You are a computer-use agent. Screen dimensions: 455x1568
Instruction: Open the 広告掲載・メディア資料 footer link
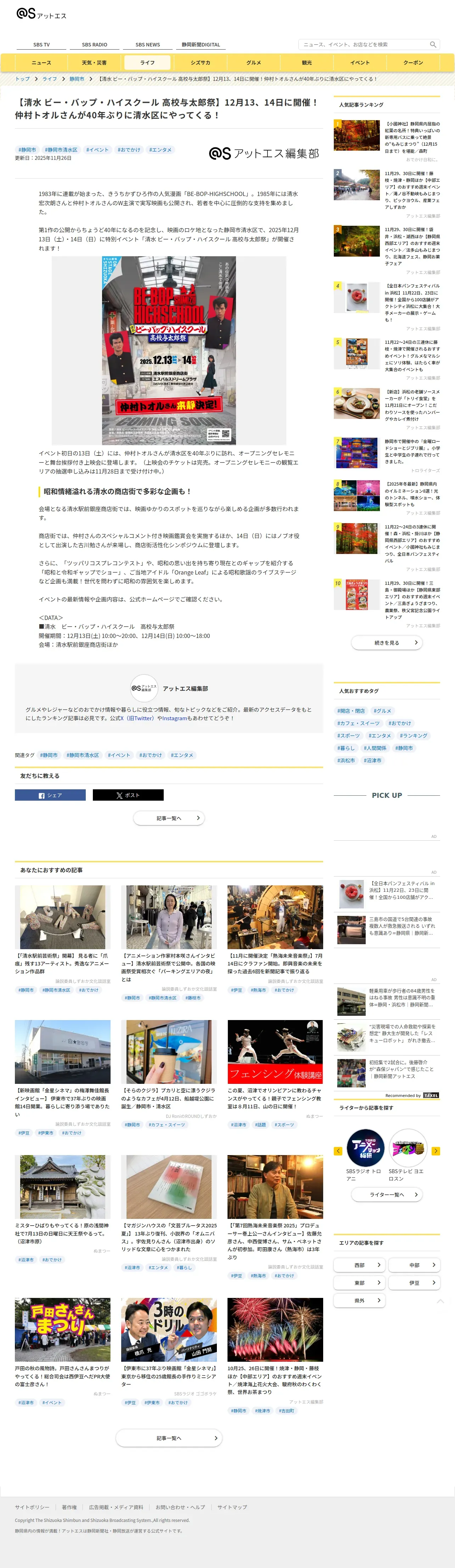pyautogui.click(x=116, y=1507)
